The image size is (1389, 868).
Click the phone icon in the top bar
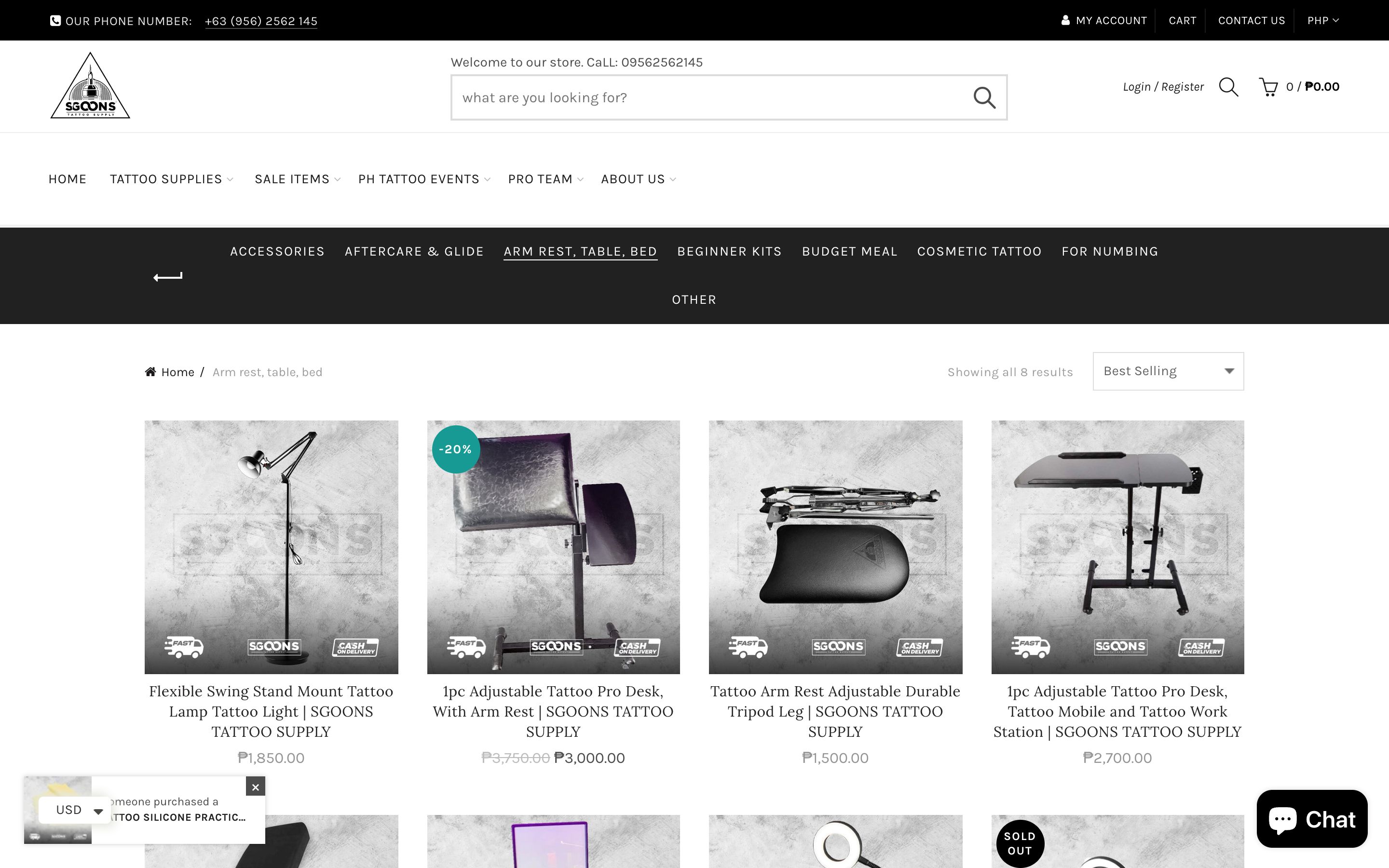click(55, 21)
